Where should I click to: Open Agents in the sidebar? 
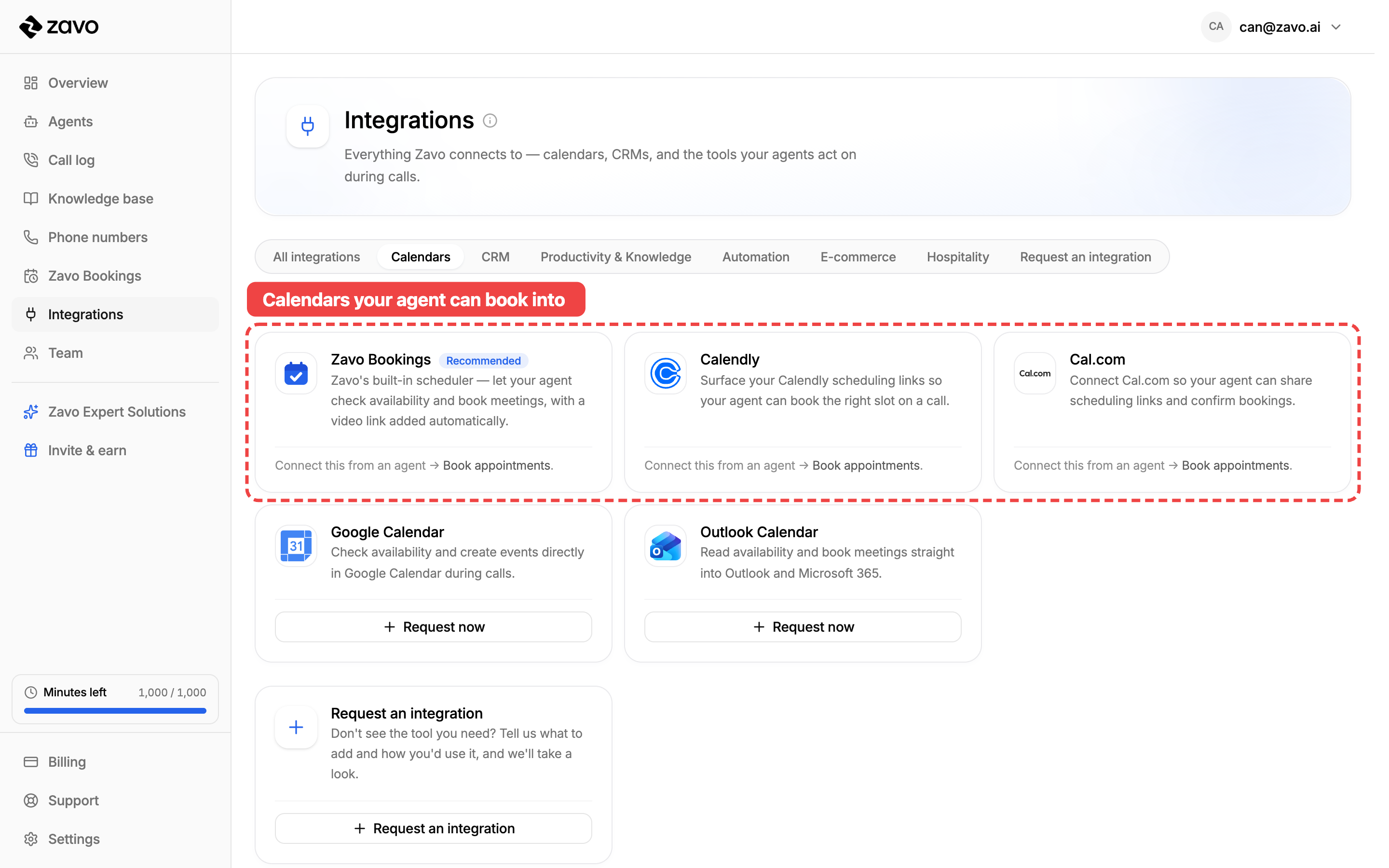click(115, 122)
